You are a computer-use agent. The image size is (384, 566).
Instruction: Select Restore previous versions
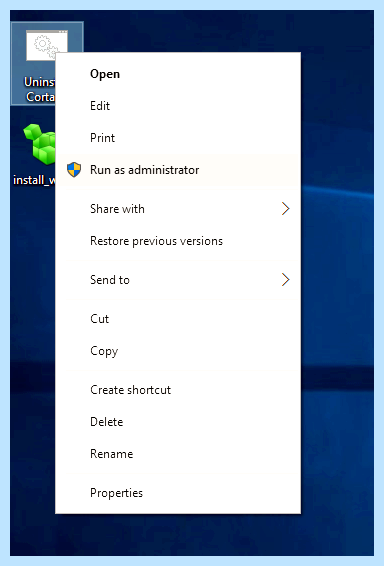pyautogui.click(x=178, y=241)
